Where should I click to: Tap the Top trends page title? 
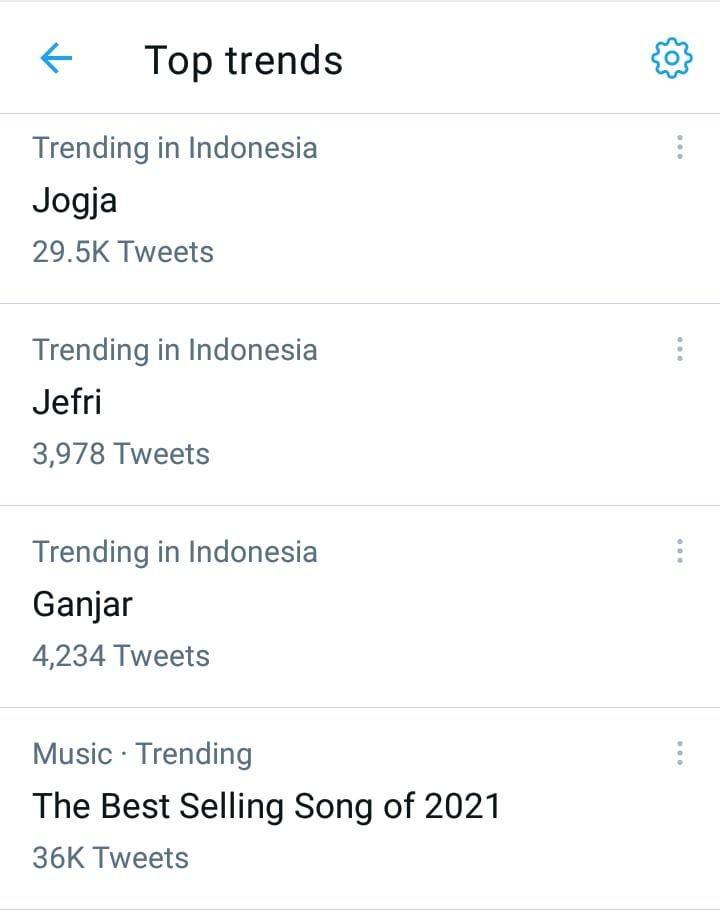tap(243, 61)
